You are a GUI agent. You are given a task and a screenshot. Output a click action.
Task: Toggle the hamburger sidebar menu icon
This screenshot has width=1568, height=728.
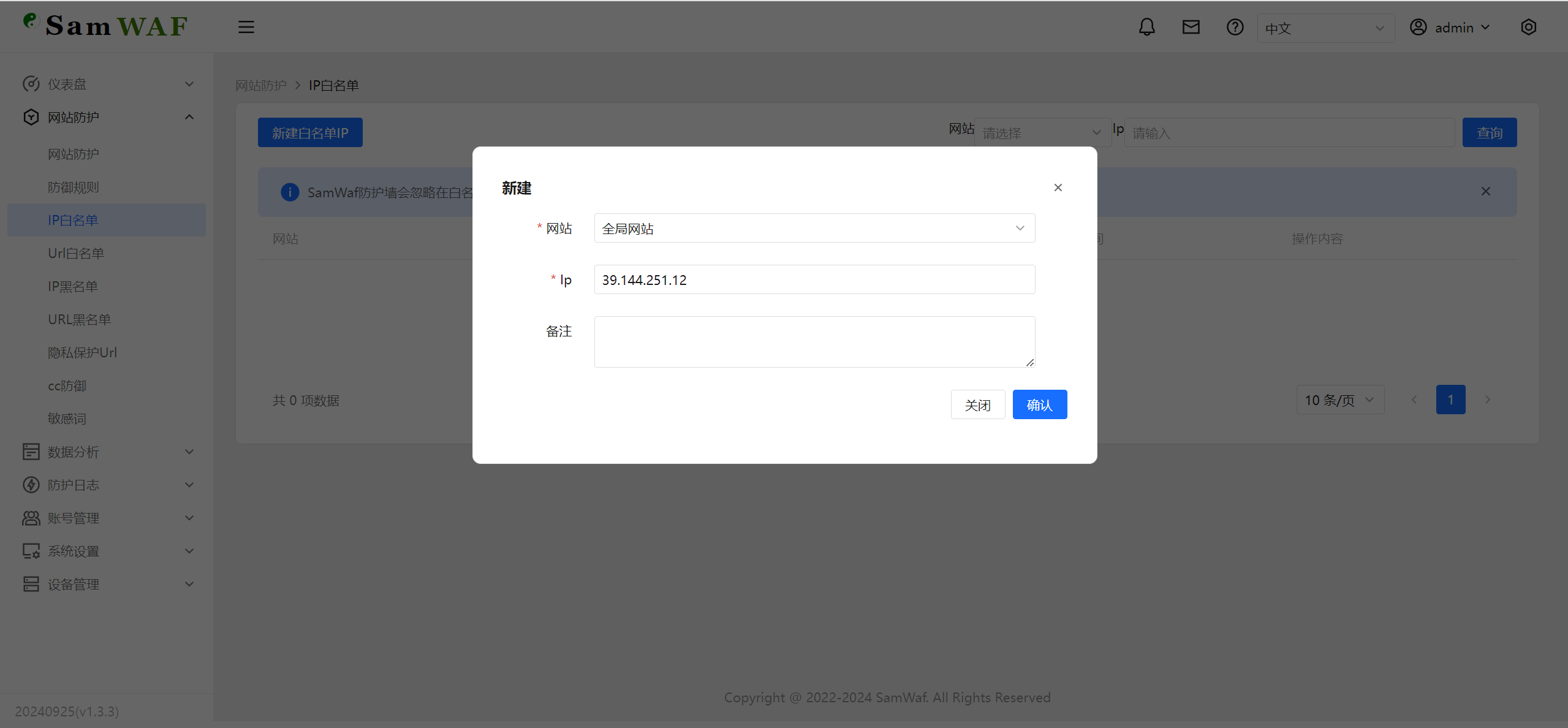[x=246, y=27]
